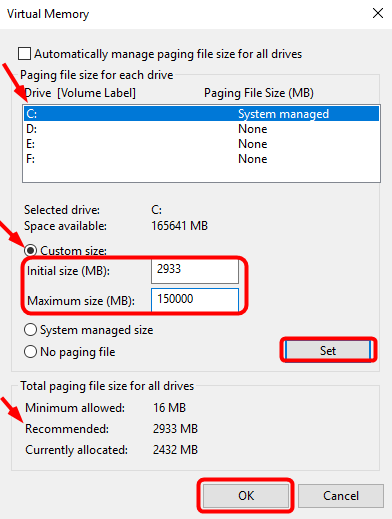Image resolution: width=392 pixels, height=519 pixels.
Task: Close the Virtual Memory dialog window
Action: 378,14
